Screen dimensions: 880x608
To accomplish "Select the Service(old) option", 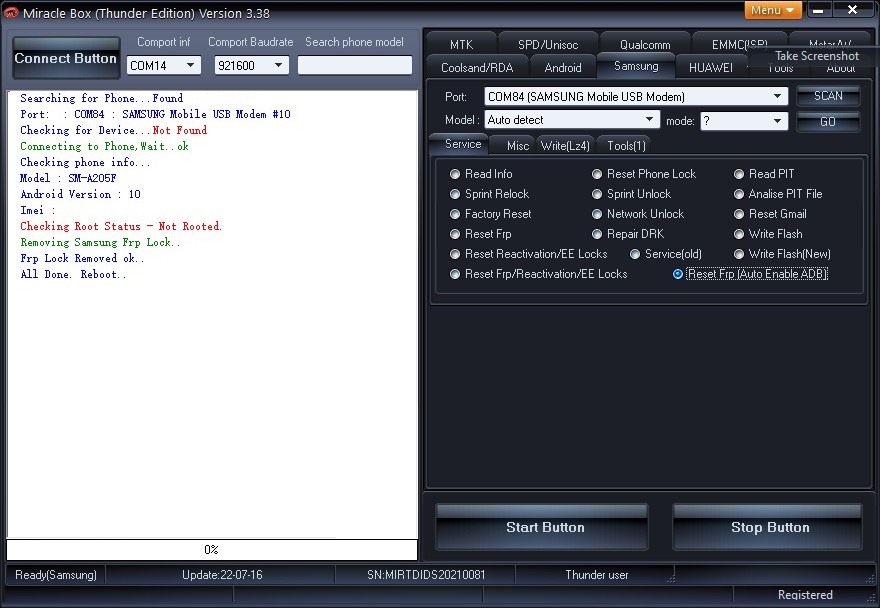I will (666, 254).
